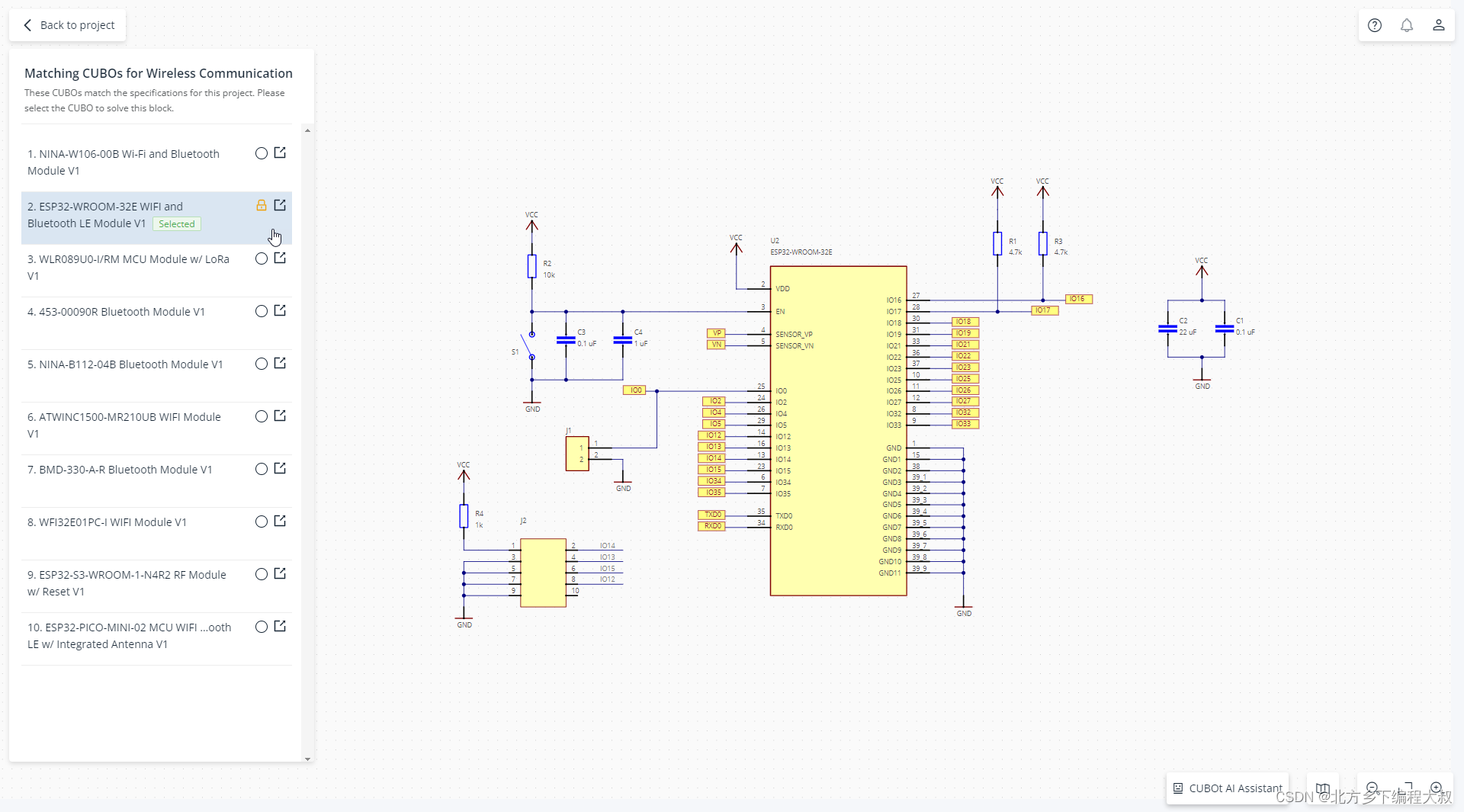Open NINA-B112-04B module external link icon
The image size is (1464, 812).
pyautogui.click(x=280, y=363)
